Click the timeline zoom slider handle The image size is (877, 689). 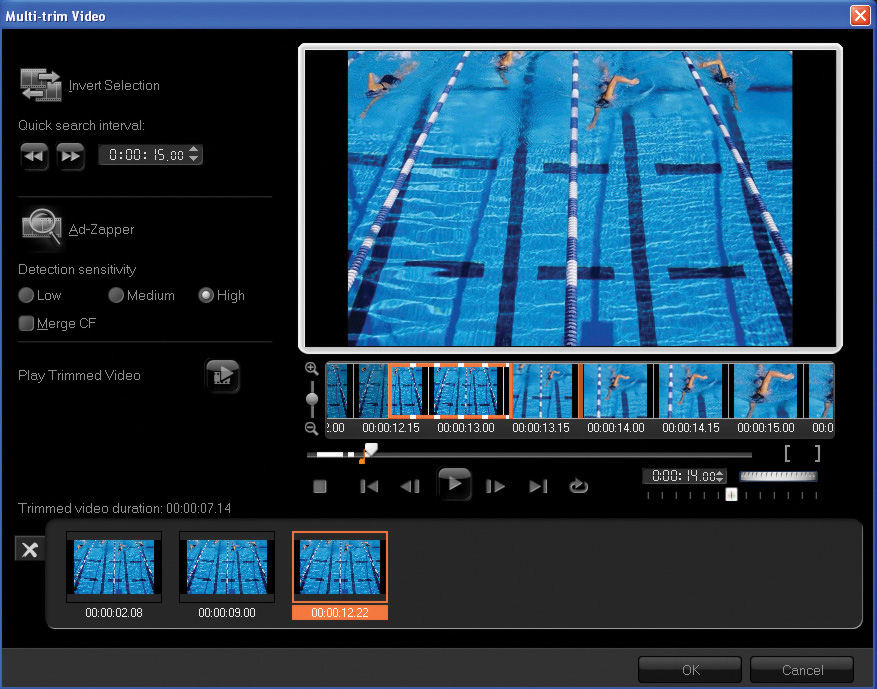(x=312, y=399)
